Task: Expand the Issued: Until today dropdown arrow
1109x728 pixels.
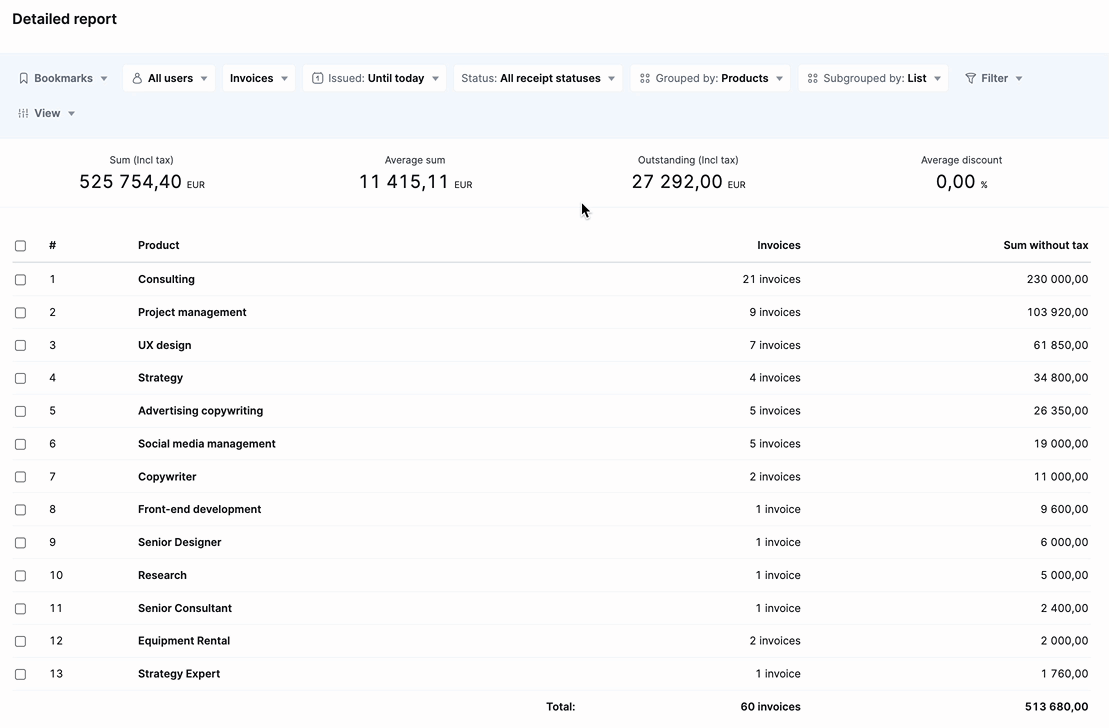Action: [436, 79]
